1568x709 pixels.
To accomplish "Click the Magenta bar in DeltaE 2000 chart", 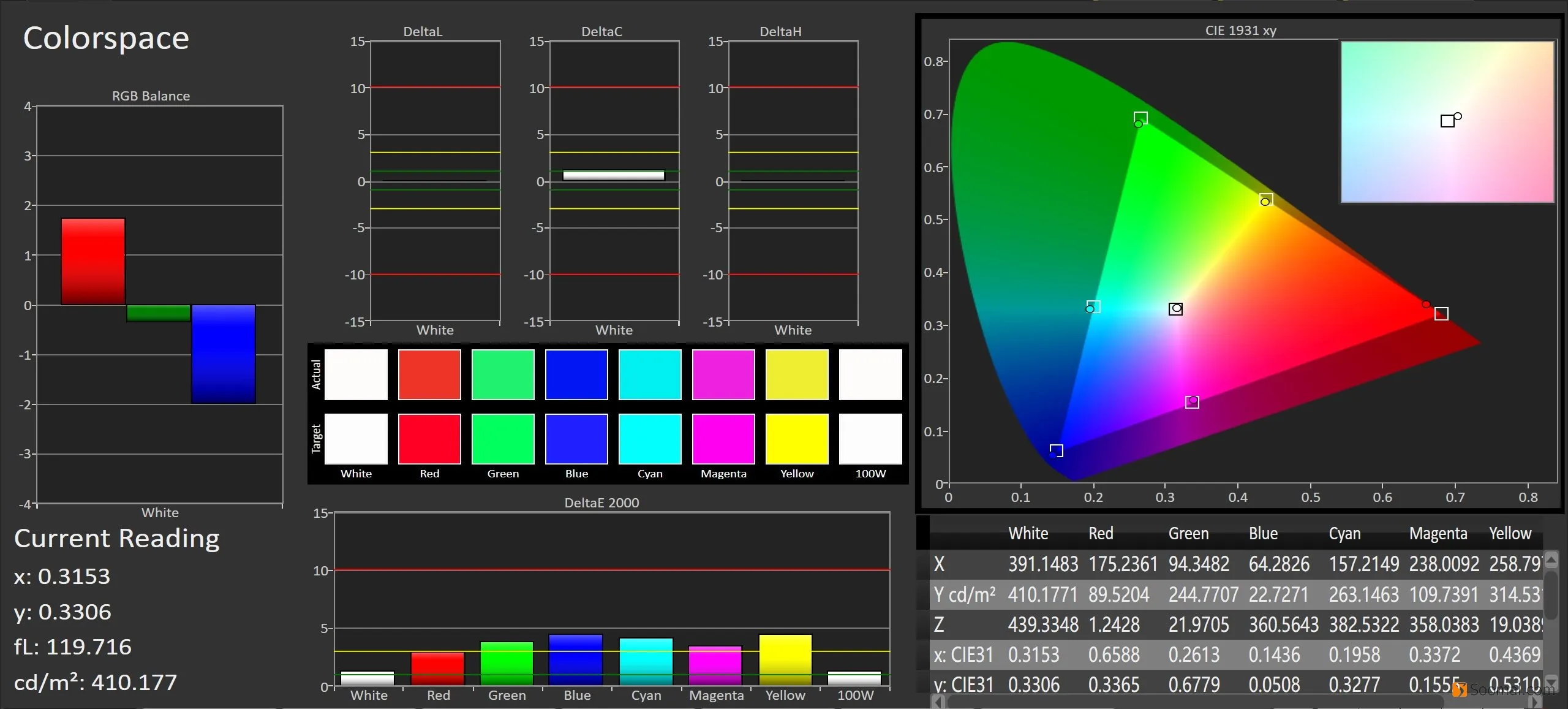I will pos(715,666).
